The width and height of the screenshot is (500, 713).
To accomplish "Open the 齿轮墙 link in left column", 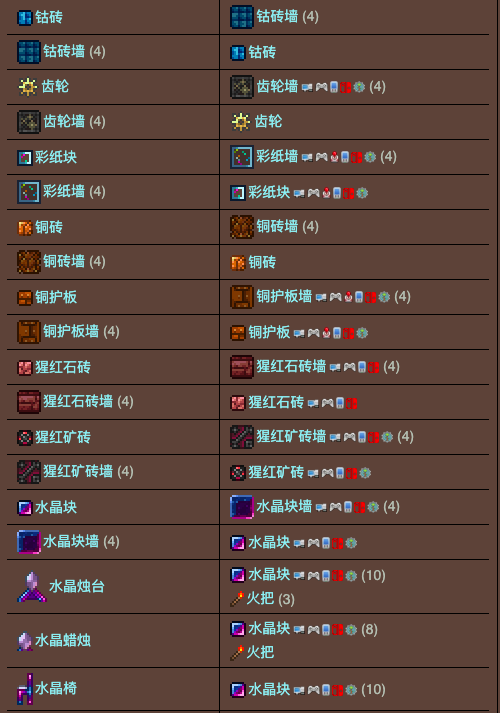I will coord(64,121).
